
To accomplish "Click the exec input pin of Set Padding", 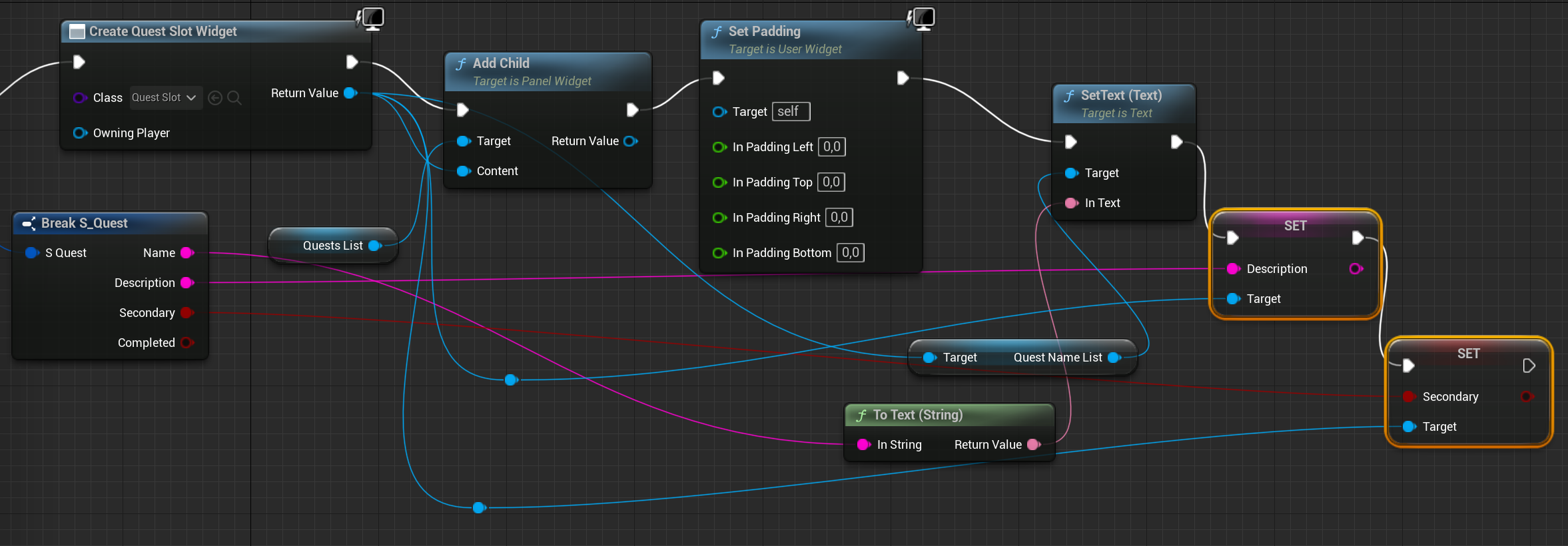I will [x=719, y=78].
